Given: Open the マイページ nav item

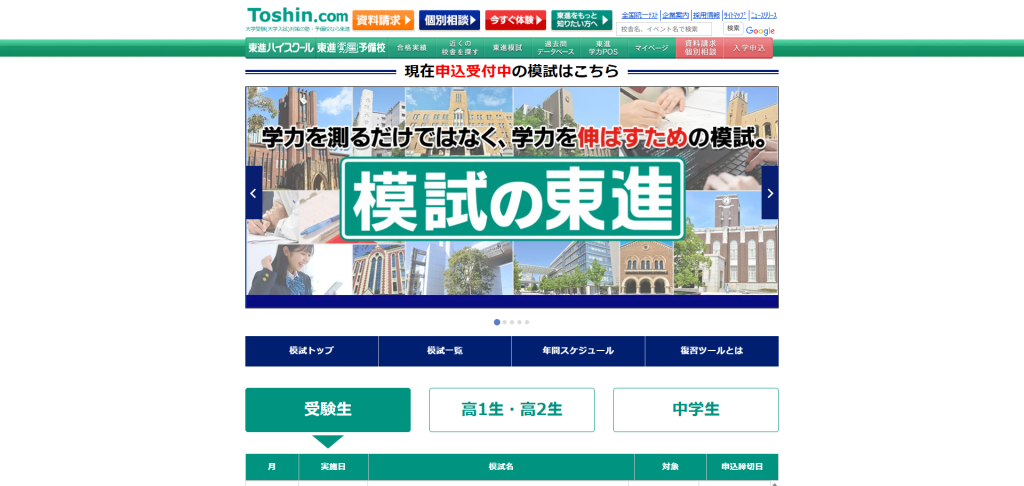Looking at the screenshot, I should (x=651, y=48).
